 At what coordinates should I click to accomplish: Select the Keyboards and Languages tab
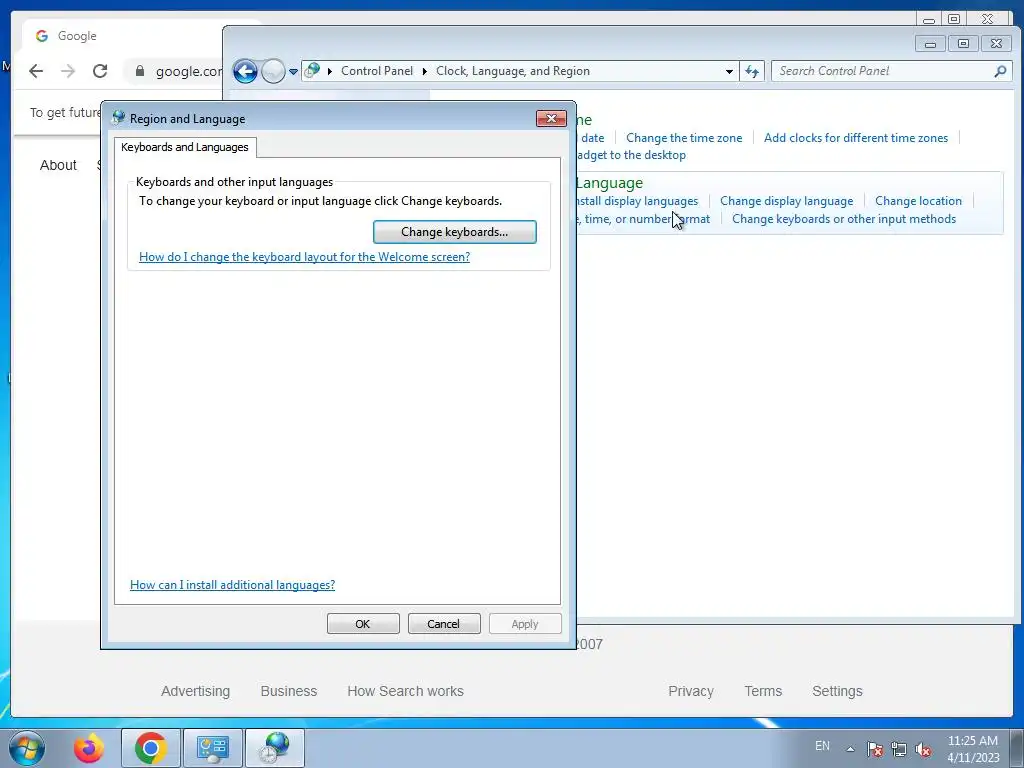pos(185,148)
